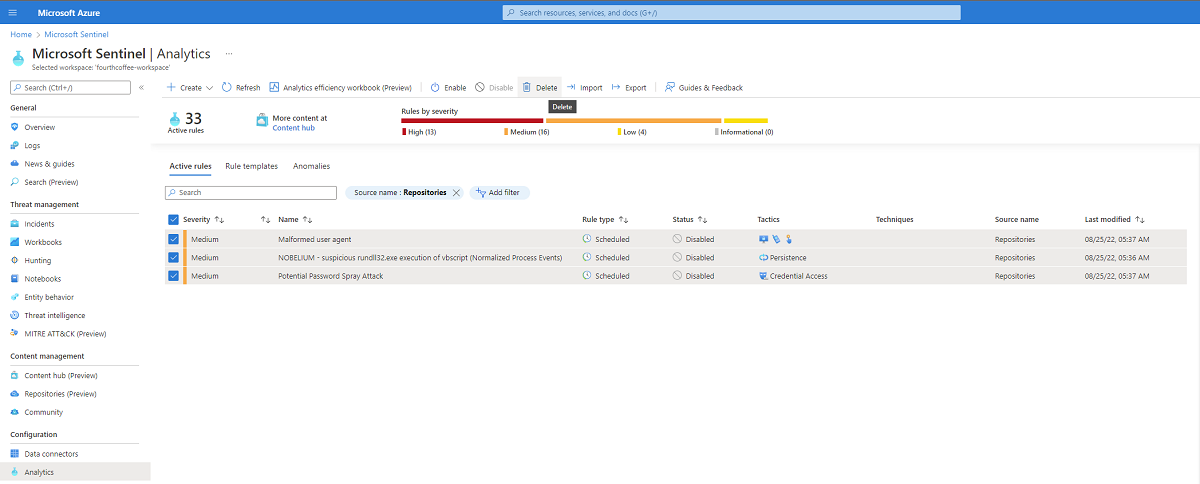Sort by the Rule type column
This screenshot has width=1200, height=484.
(x=605, y=219)
